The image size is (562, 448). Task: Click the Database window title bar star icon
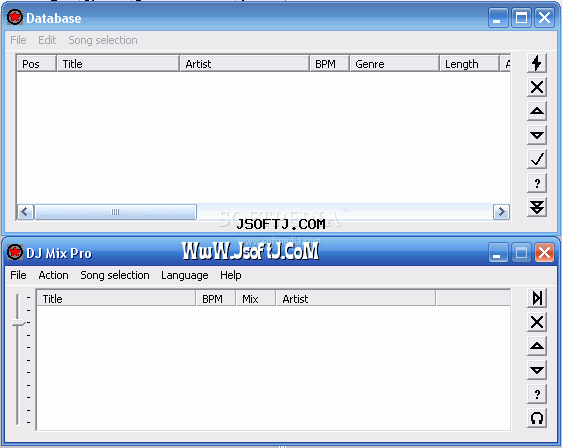(15, 18)
